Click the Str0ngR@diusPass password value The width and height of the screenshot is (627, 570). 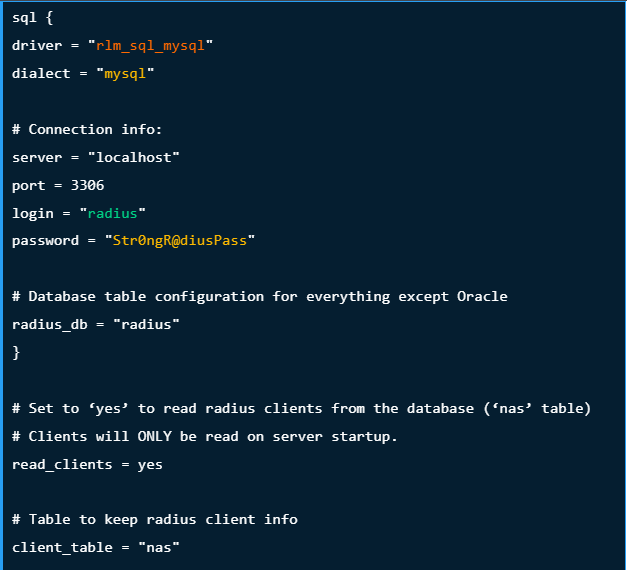pyautogui.click(x=180, y=240)
